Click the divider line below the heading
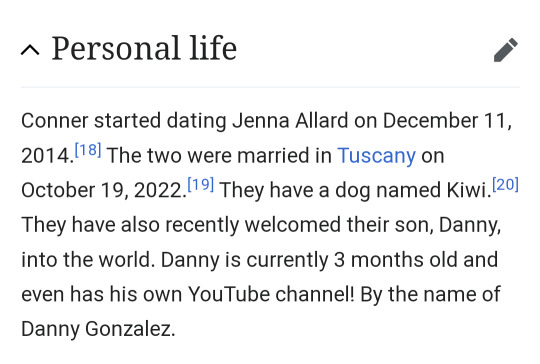Viewport: 540px width, 364px height. pos(270,87)
